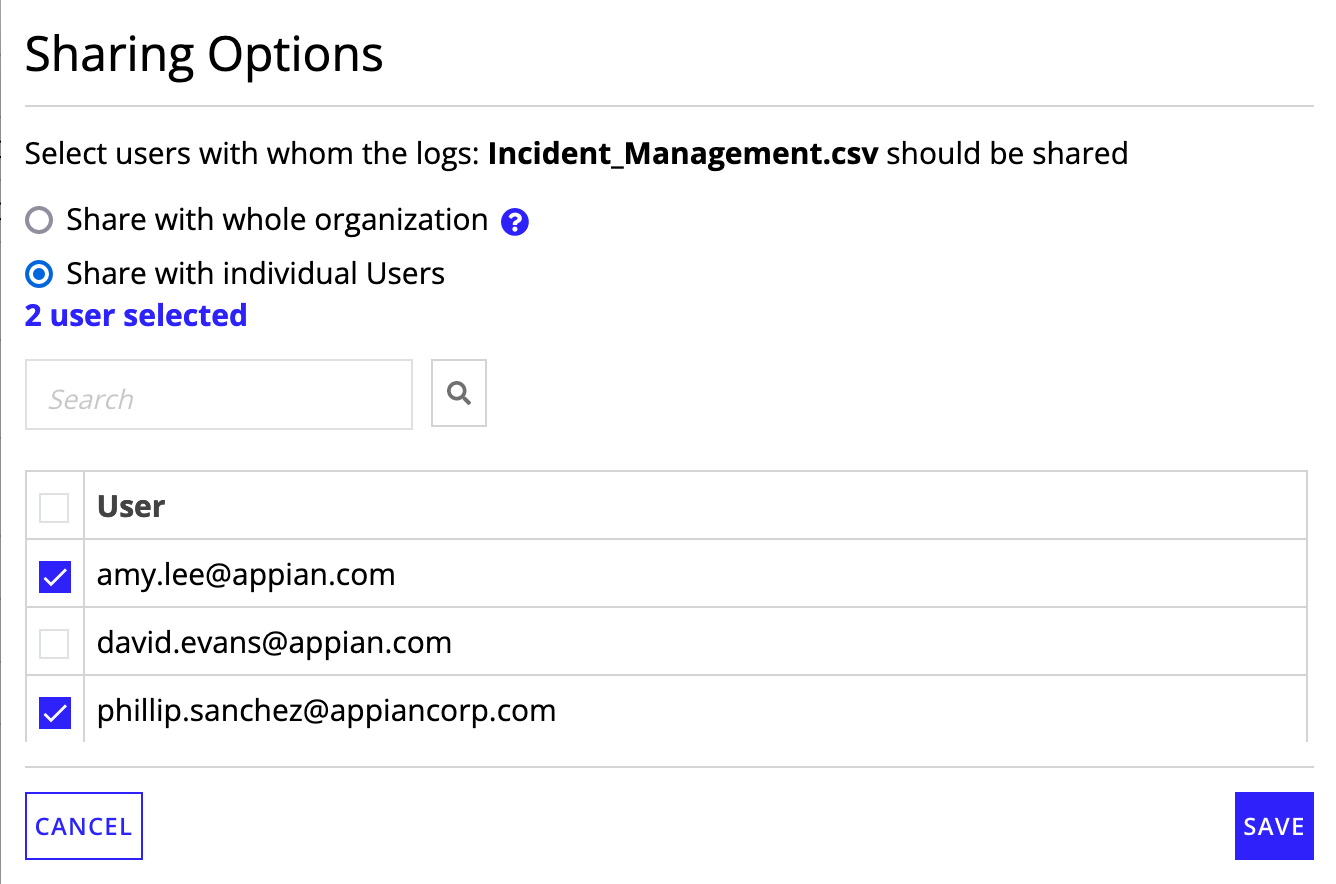The image size is (1336, 884).
Task: Toggle the select-all checkbox in User header
Action: pos(54,507)
